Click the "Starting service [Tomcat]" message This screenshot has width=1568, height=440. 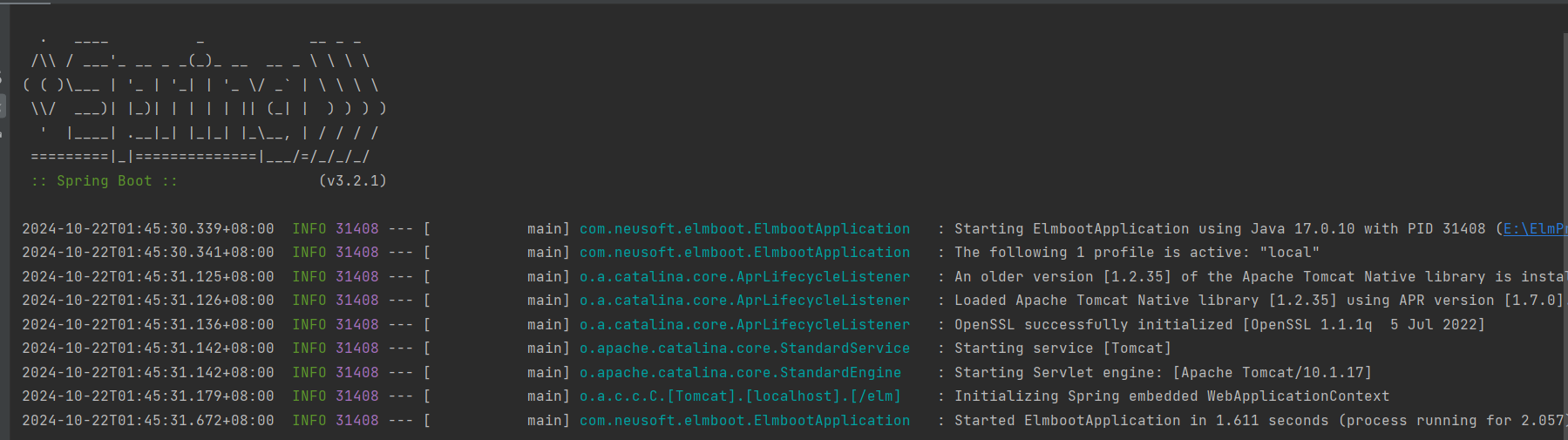(x=1062, y=349)
